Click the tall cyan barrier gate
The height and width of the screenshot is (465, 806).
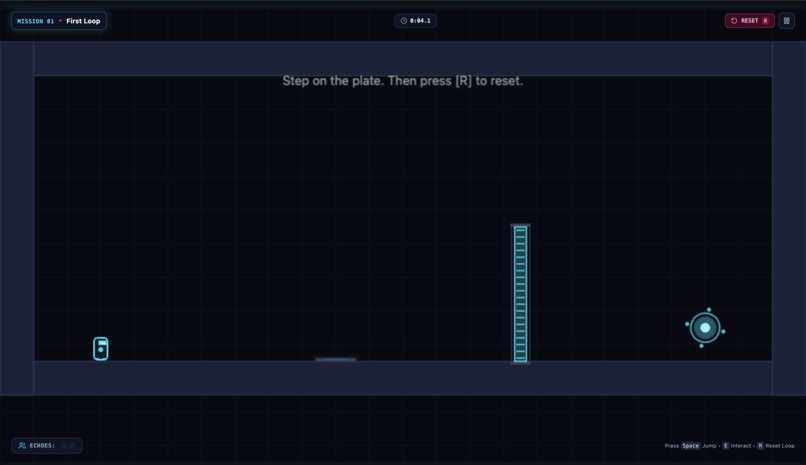coord(520,294)
